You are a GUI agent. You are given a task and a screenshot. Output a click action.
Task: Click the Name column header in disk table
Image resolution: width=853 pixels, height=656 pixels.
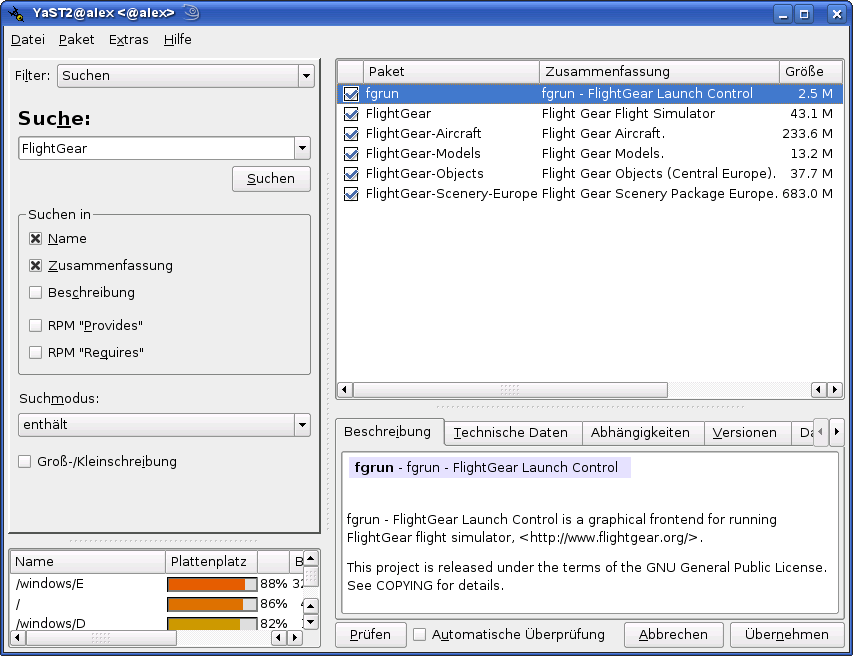(88, 562)
